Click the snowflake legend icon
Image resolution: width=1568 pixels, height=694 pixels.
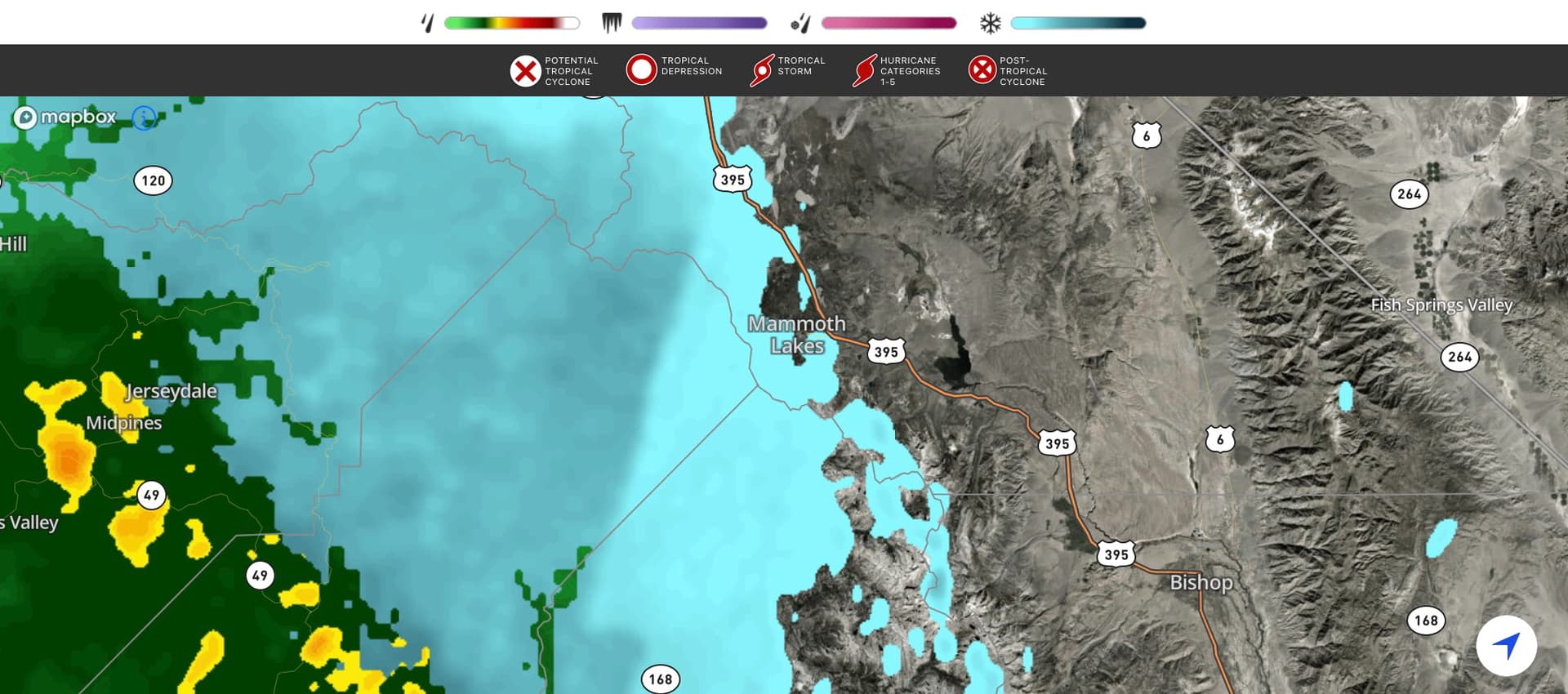[990, 23]
